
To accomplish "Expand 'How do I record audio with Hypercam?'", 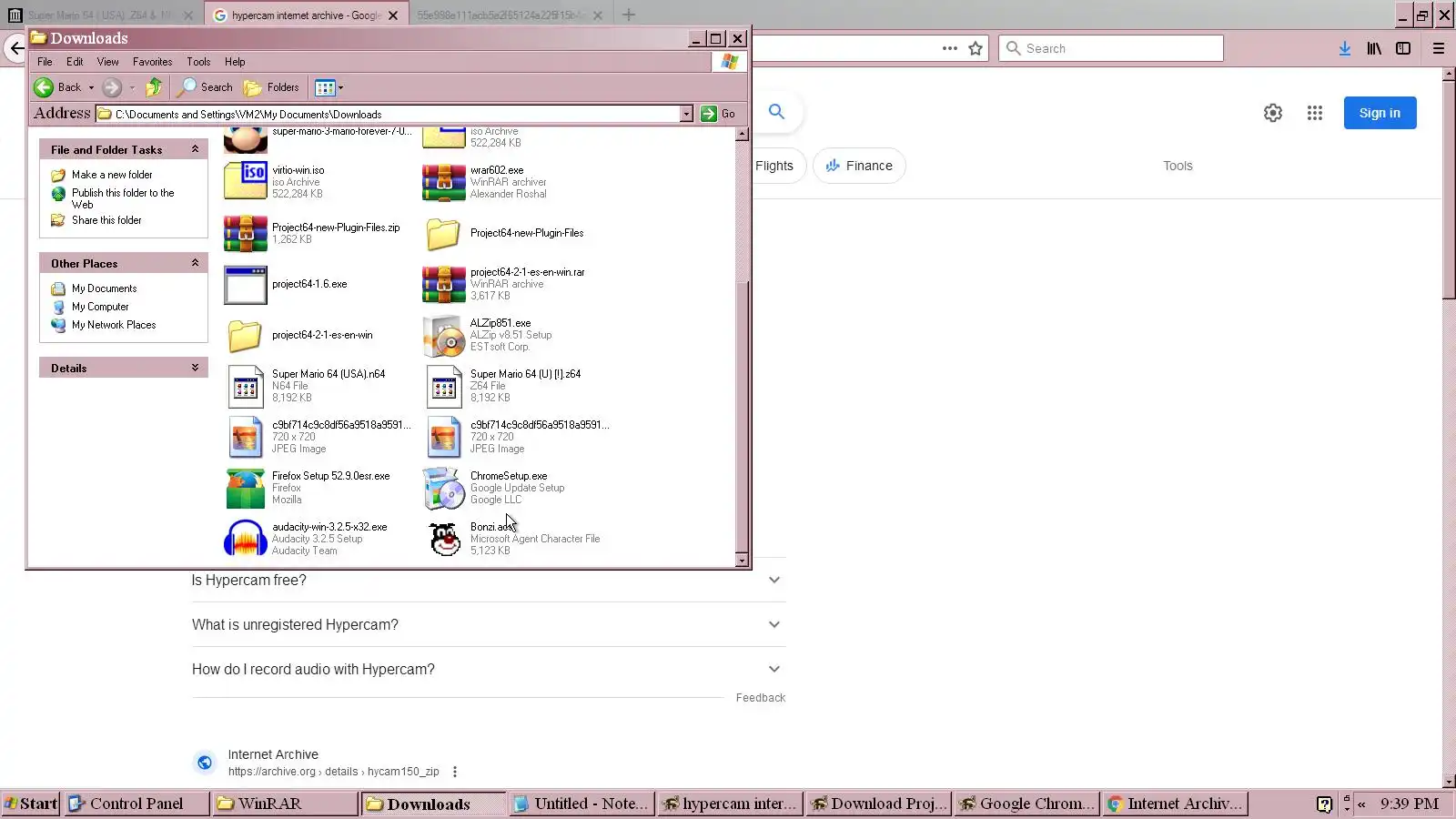I will pyautogui.click(x=488, y=669).
